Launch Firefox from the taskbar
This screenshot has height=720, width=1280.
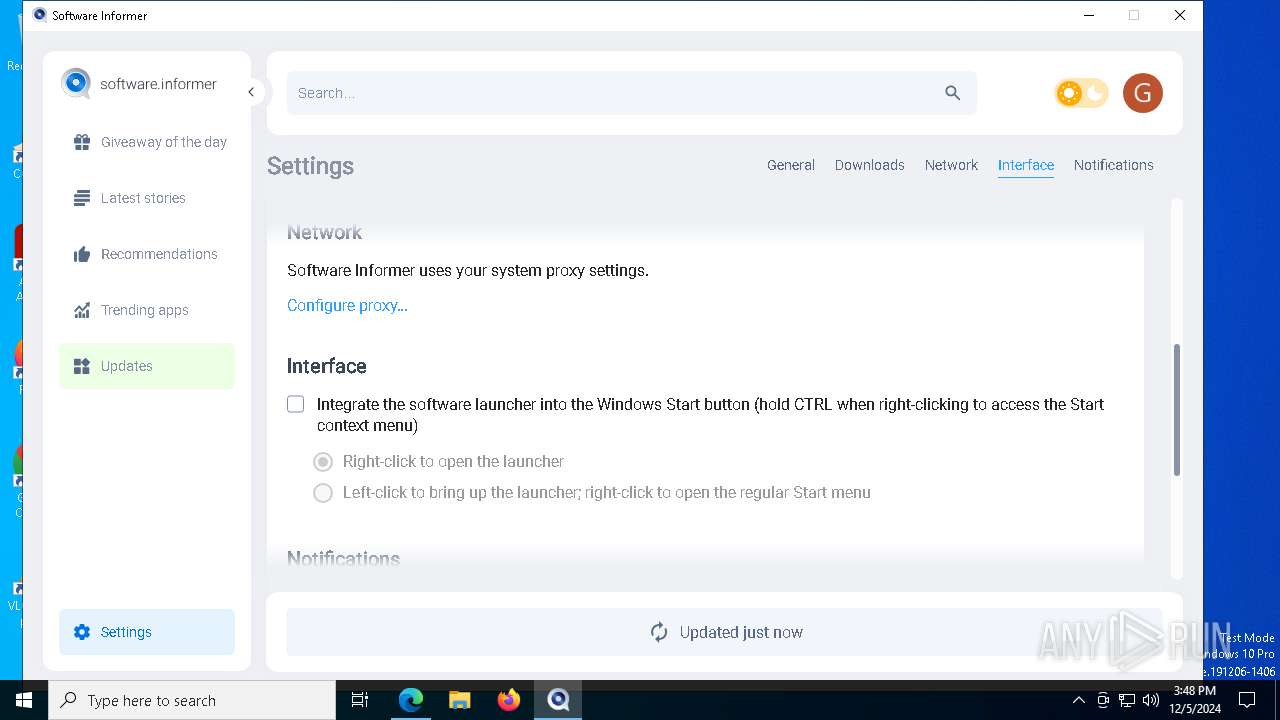[x=509, y=700]
